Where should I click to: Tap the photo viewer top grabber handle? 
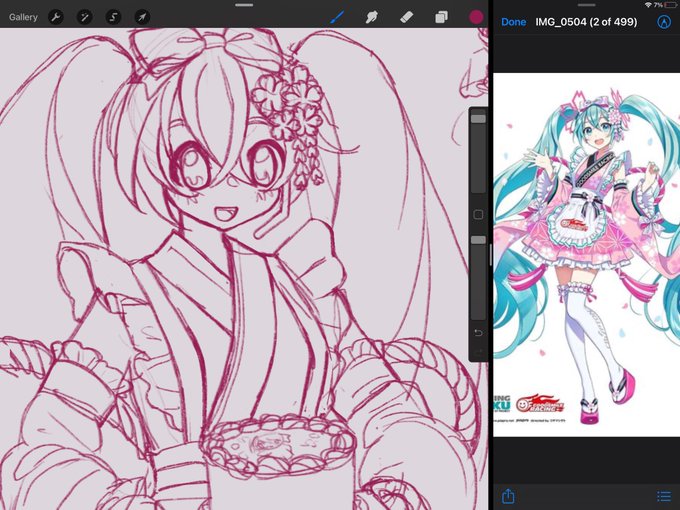click(x=586, y=5)
